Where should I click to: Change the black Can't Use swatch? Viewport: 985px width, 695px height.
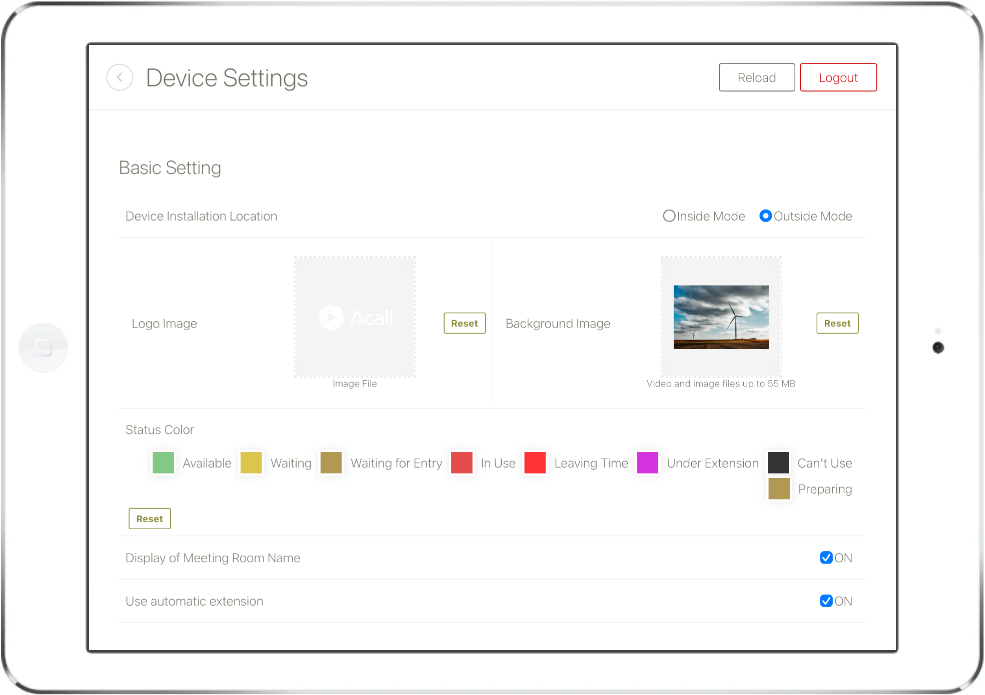[778, 462]
